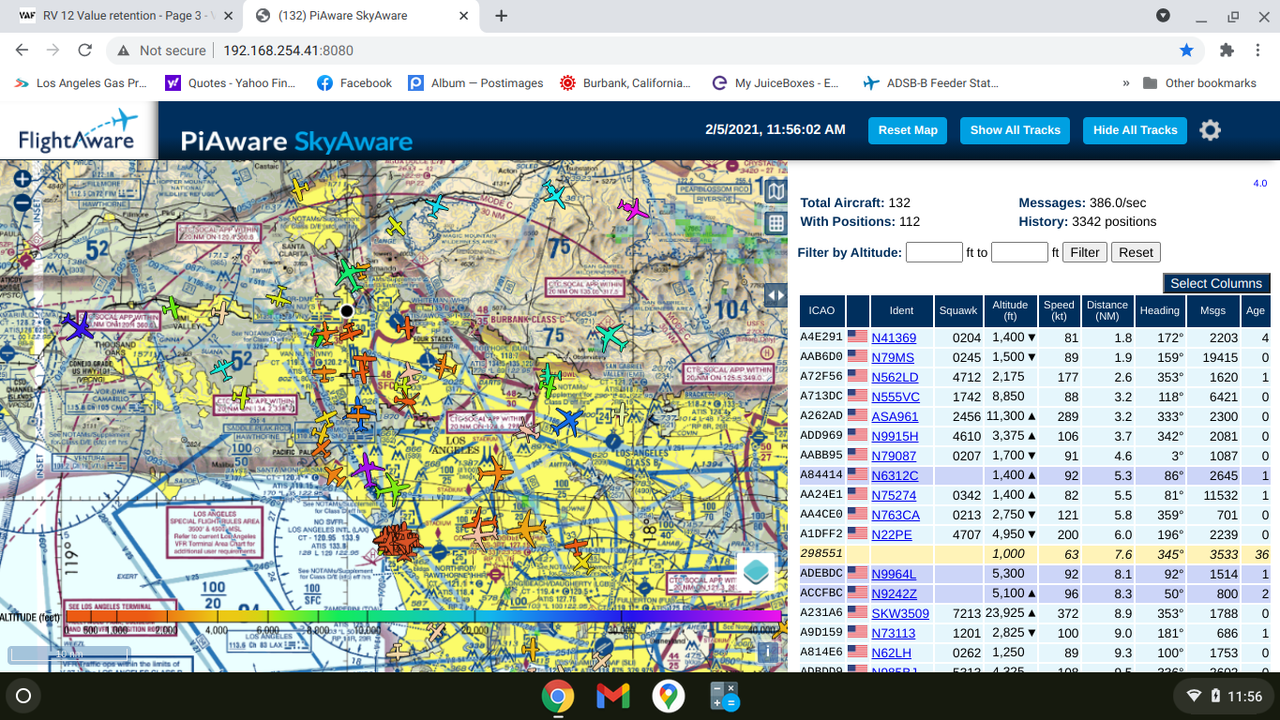Sort table by ICAO column

pos(822,311)
